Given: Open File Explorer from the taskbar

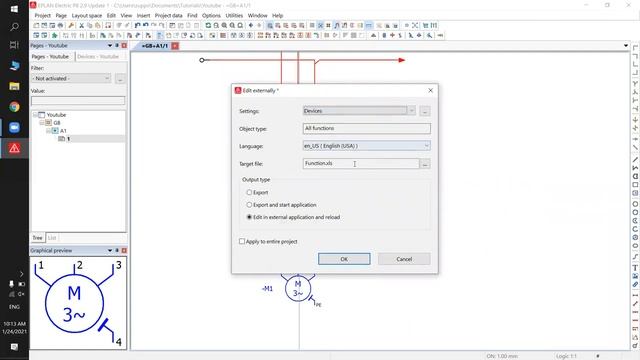Looking at the screenshot, I should 14,86.
